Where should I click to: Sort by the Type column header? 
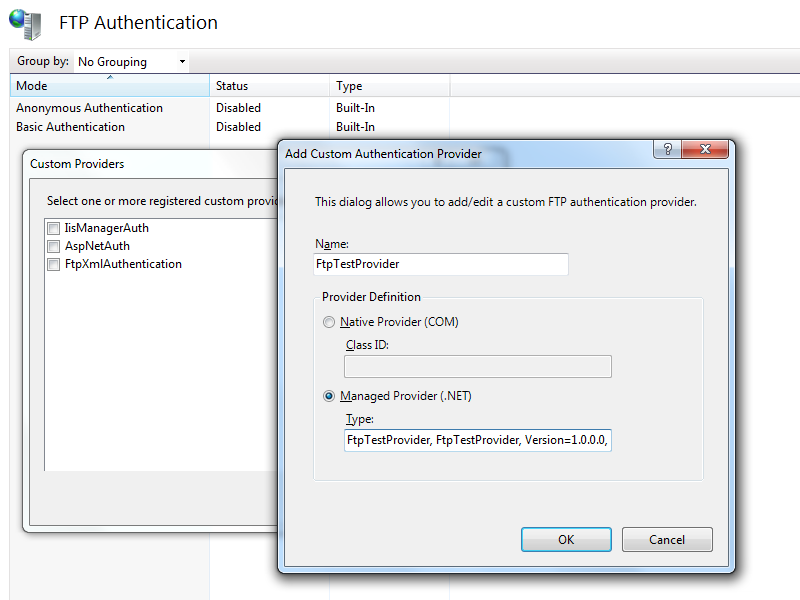click(x=389, y=86)
